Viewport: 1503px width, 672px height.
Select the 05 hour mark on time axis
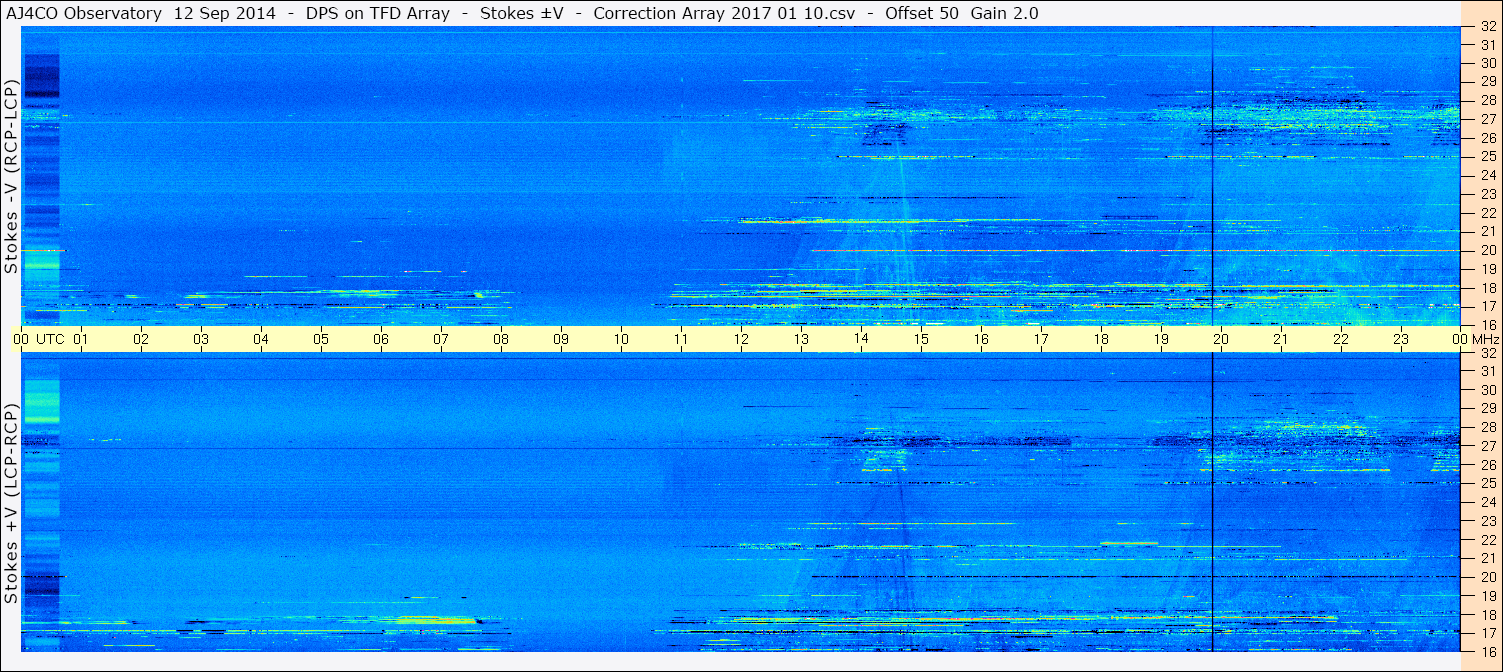click(321, 339)
